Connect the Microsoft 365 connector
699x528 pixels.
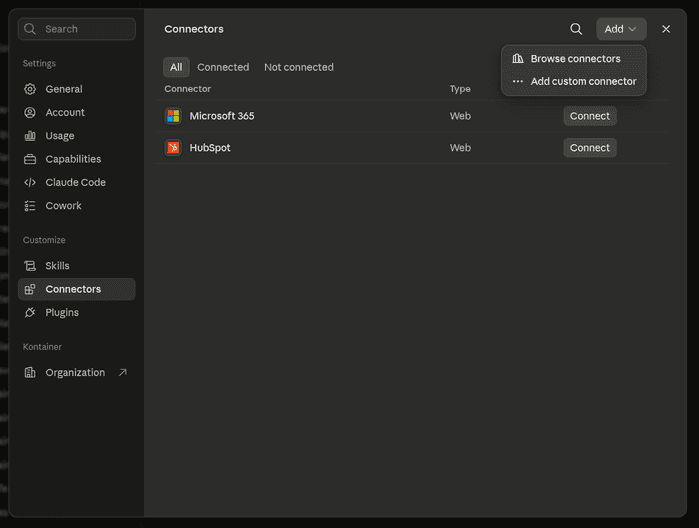point(590,116)
